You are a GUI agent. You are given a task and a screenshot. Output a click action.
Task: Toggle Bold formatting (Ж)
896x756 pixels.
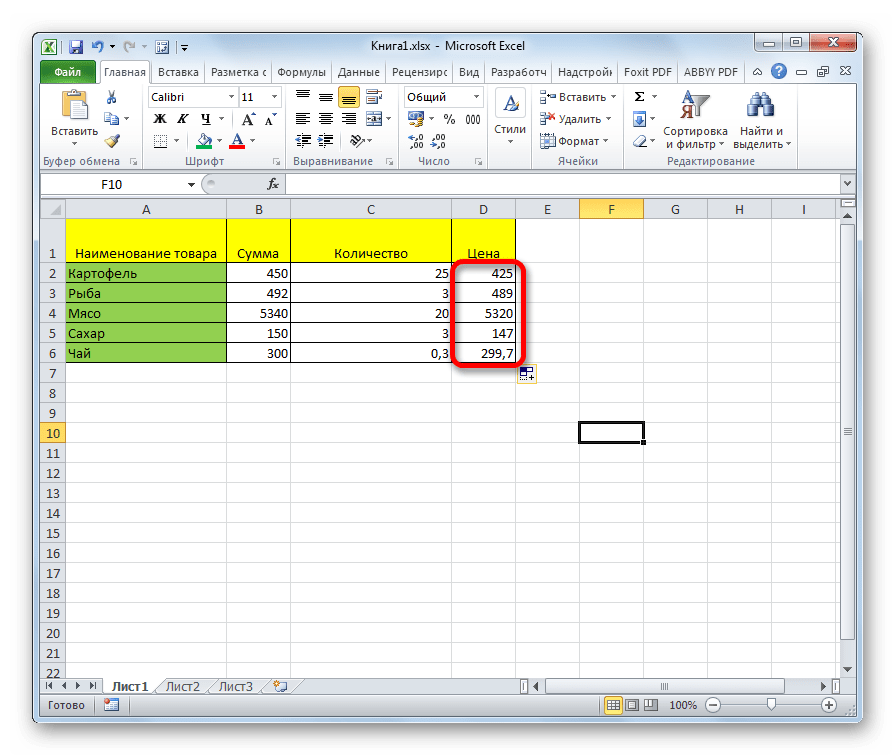[160, 119]
